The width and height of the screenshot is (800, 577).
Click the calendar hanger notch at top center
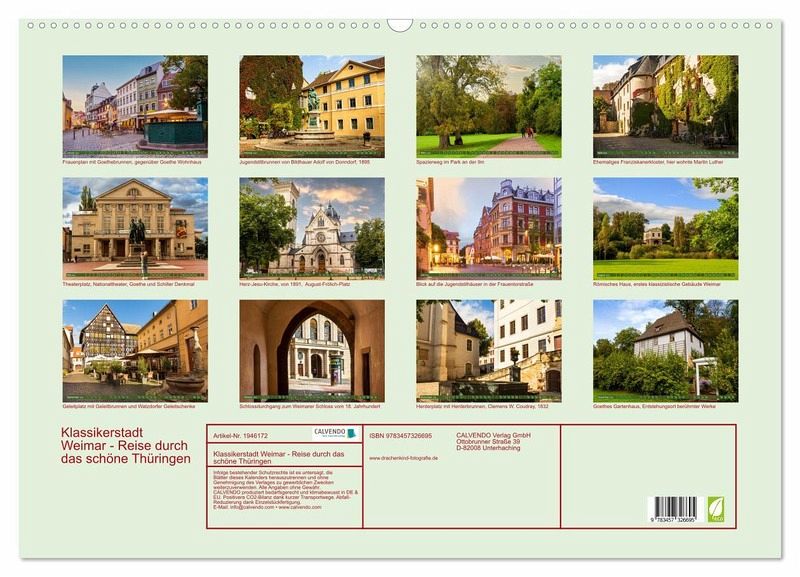click(400, 25)
